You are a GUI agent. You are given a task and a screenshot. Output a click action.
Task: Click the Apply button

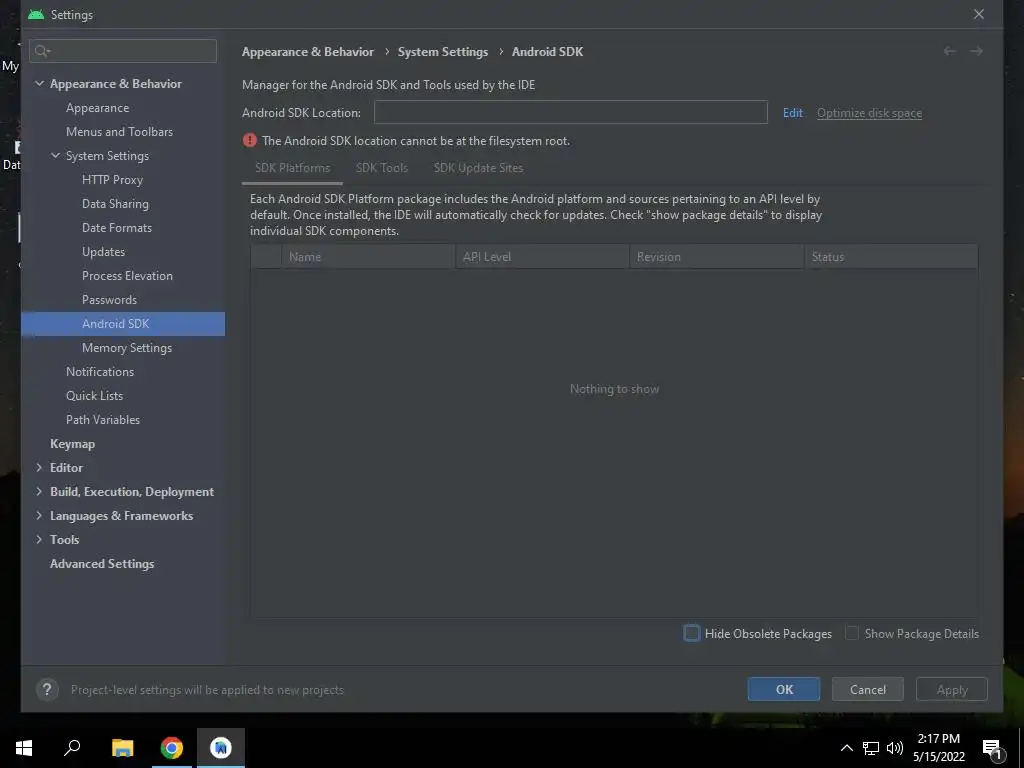(x=952, y=689)
